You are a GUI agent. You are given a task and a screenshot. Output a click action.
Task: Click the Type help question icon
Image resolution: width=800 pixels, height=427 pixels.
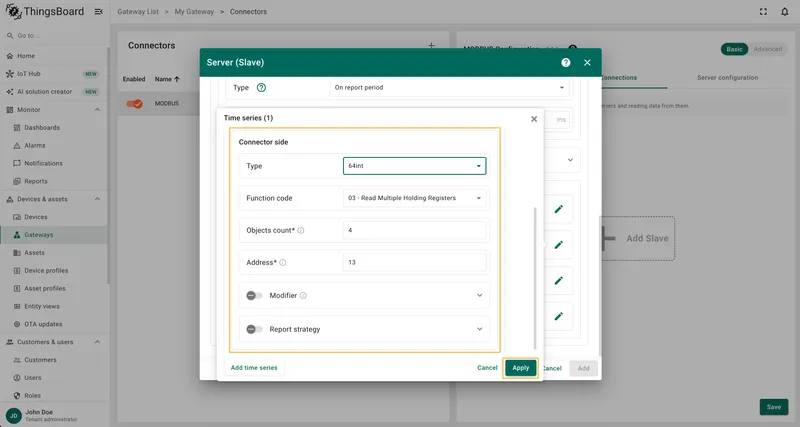pyautogui.click(x=261, y=87)
